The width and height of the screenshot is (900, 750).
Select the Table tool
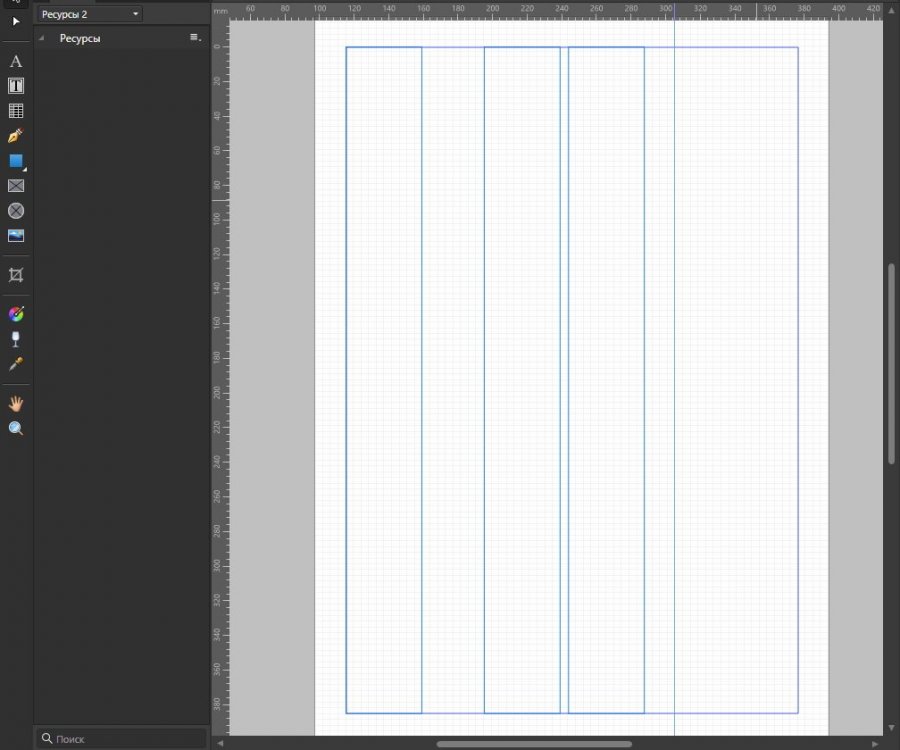click(x=16, y=111)
